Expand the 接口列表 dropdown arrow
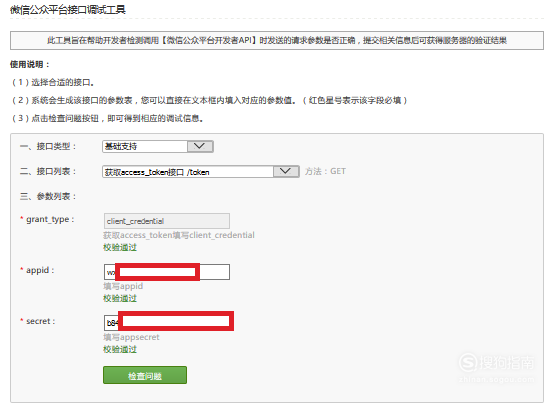 pos(286,172)
